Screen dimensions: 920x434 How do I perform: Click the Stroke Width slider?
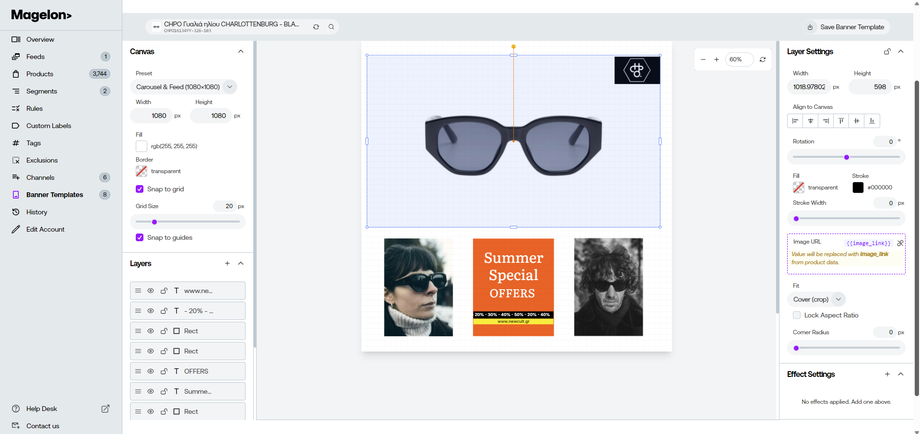[x=846, y=219]
